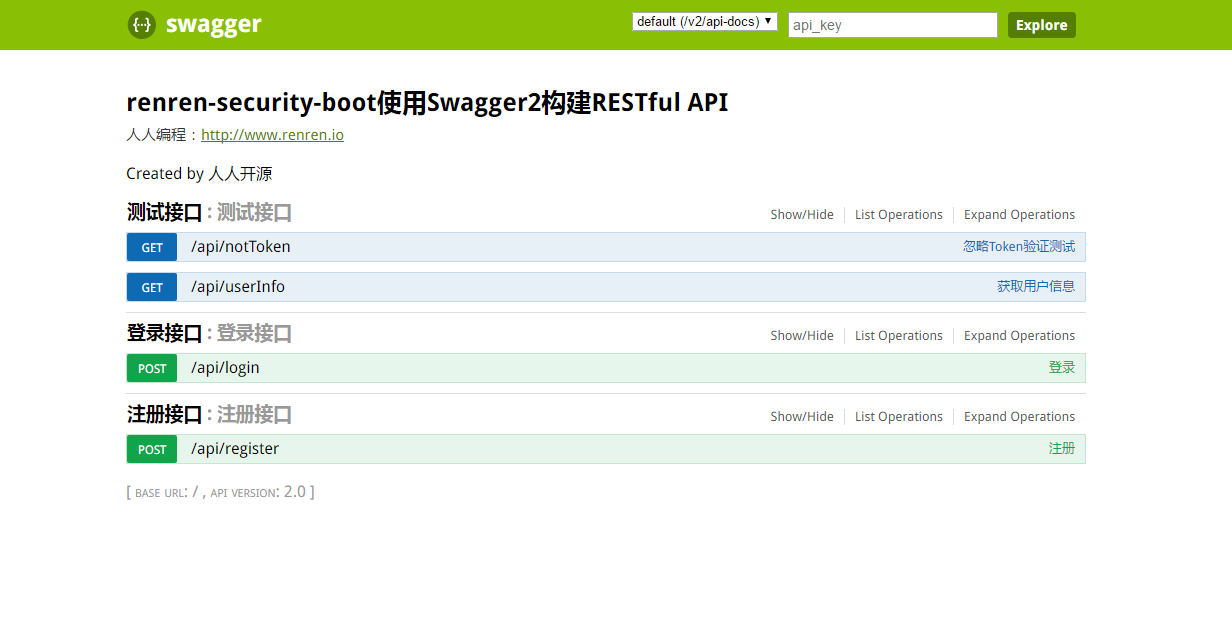Click POST badge of /api/register

click(152, 449)
